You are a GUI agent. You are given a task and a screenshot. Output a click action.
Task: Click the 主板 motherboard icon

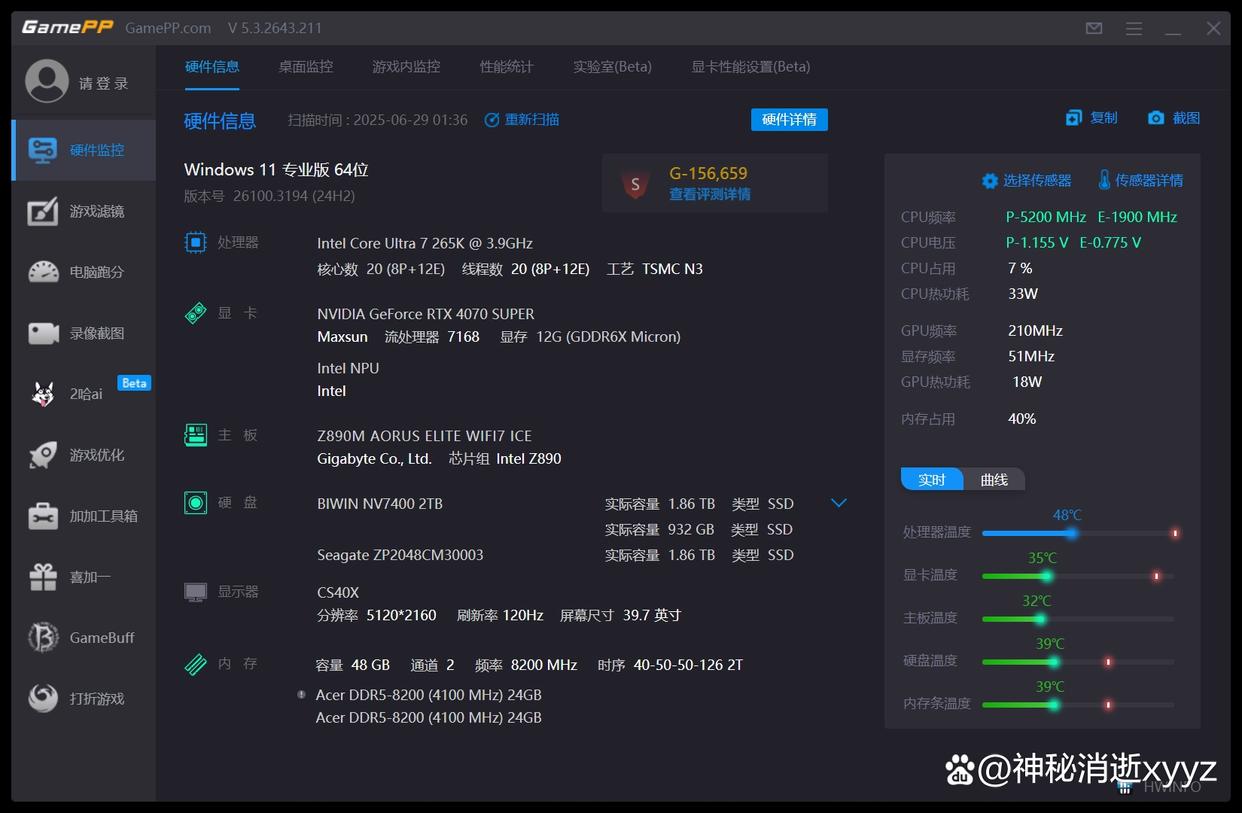tap(196, 435)
